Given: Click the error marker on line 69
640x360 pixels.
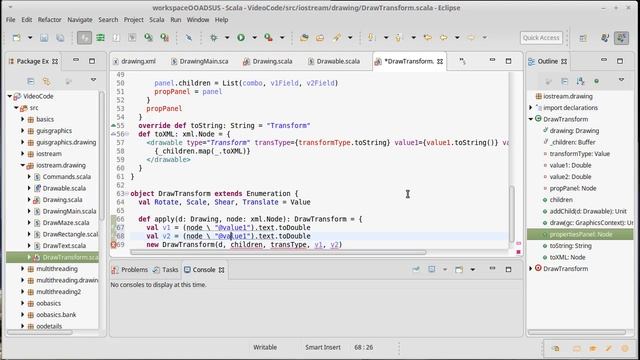Looking at the screenshot, I should 114,244.
